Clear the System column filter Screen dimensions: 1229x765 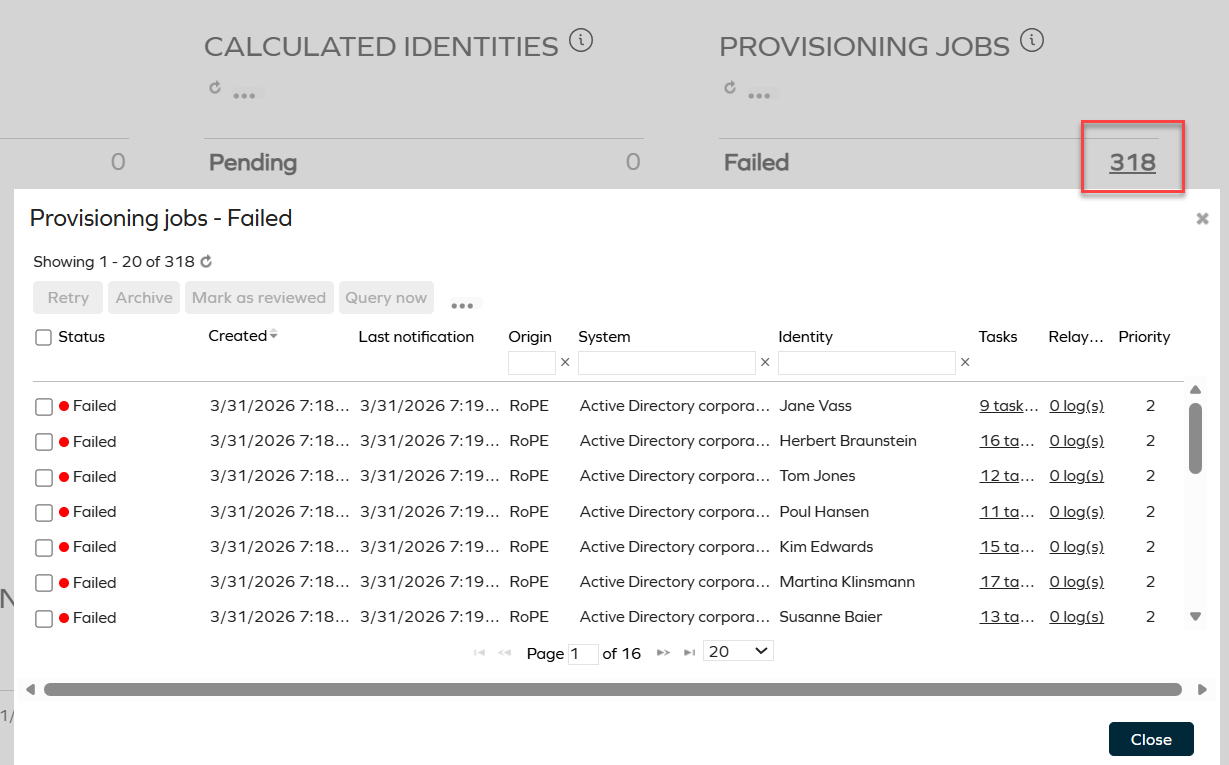coord(765,362)
